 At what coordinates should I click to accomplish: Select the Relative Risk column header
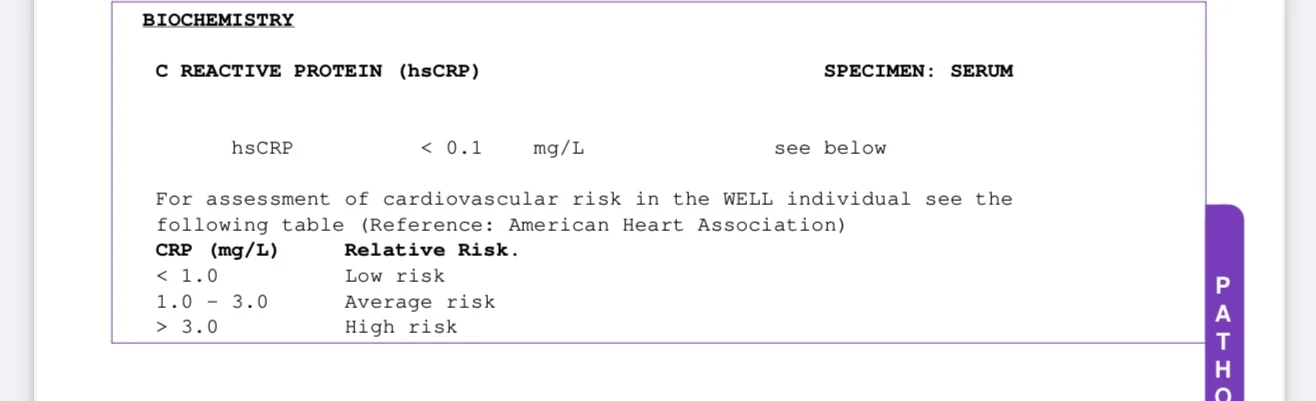(x=431, y=250)
